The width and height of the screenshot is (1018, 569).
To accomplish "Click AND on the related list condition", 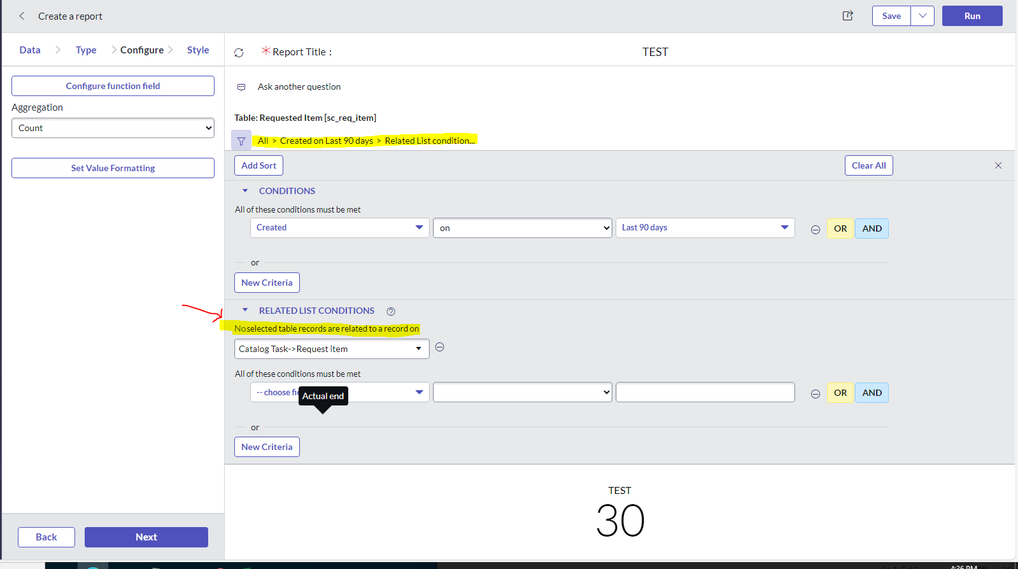I will [872, 393].
